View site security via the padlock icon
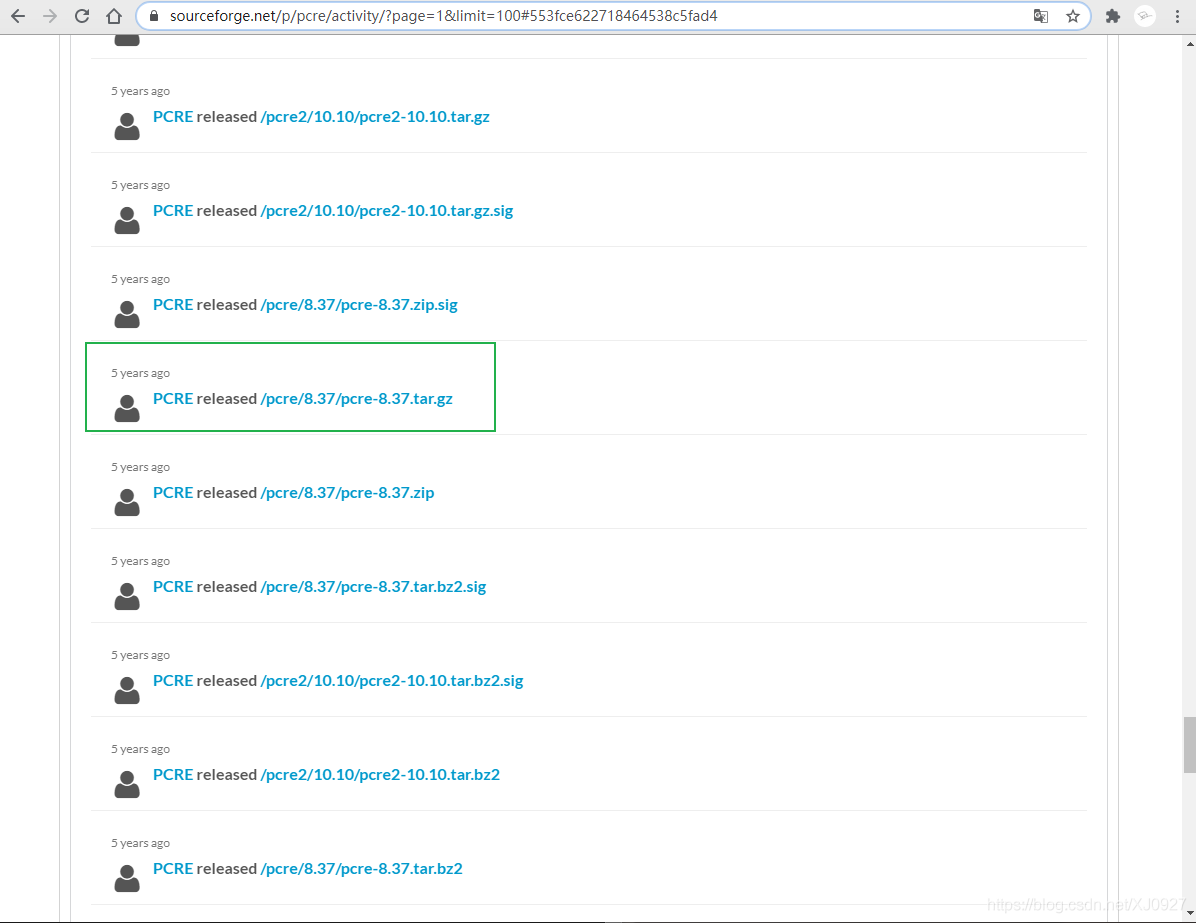 [x=154, y=16]
